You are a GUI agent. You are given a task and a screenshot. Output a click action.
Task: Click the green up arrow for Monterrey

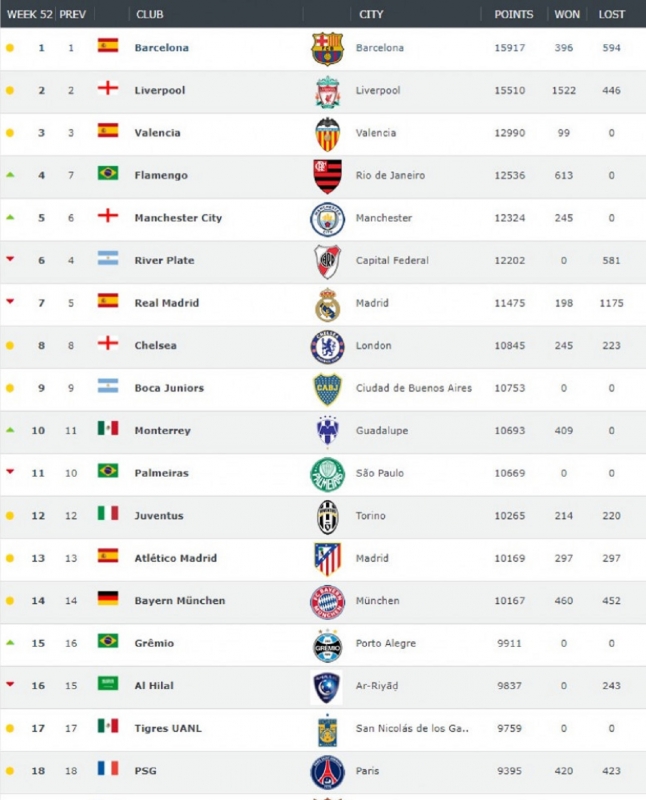[10, 430]
